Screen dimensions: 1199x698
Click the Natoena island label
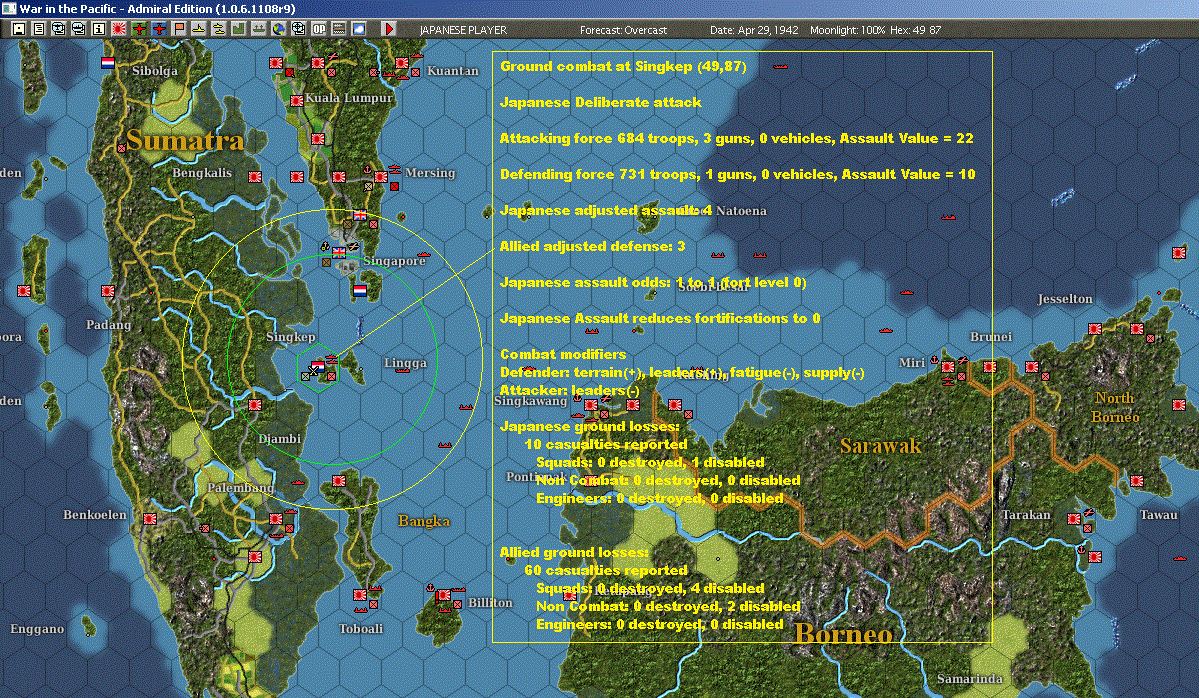pos(741,211)
